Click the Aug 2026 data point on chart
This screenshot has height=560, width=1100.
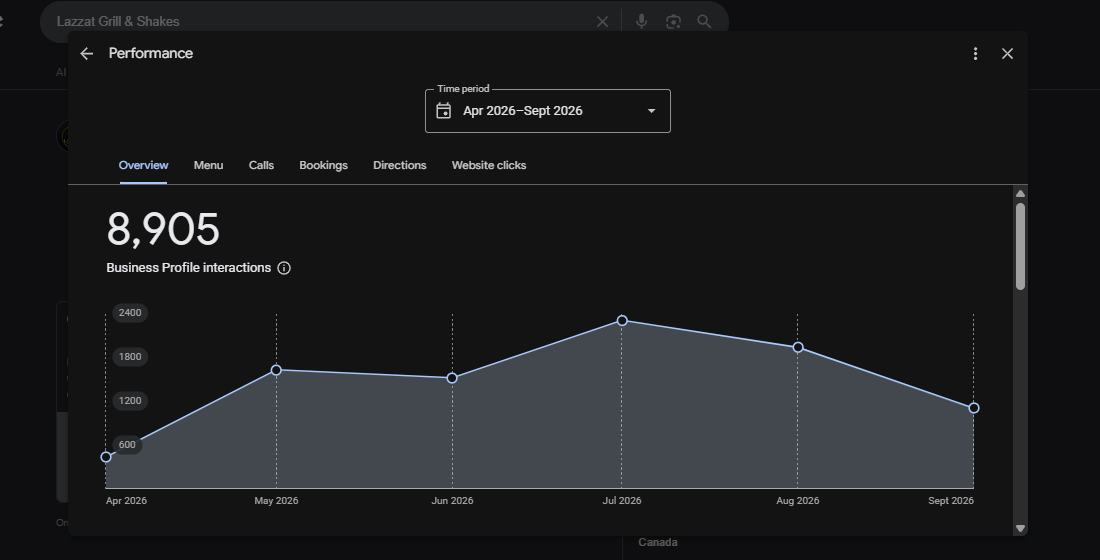coord(798,347)
